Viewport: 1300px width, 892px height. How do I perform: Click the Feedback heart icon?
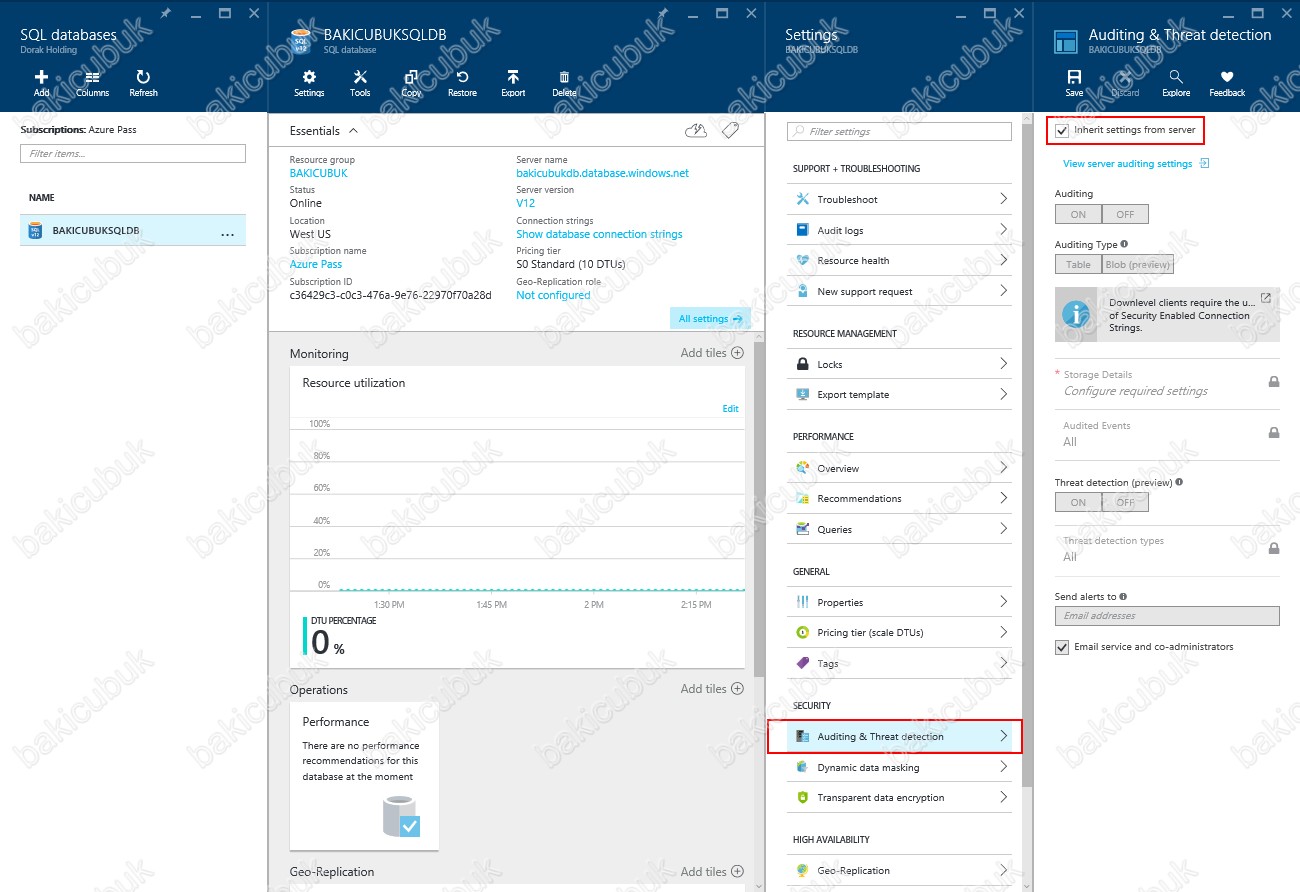[1227, 77]
